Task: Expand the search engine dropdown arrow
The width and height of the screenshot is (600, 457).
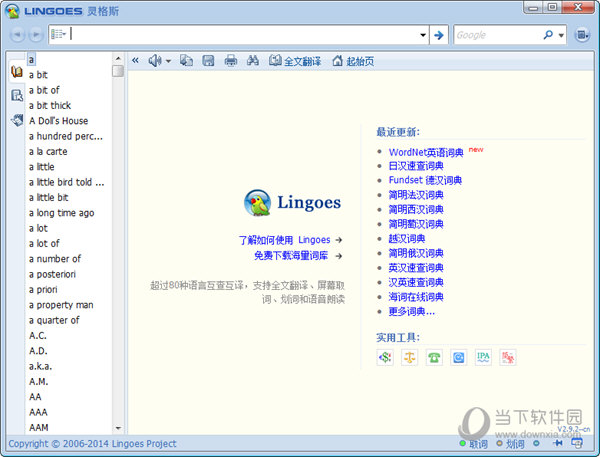Action: coord(561,35)
